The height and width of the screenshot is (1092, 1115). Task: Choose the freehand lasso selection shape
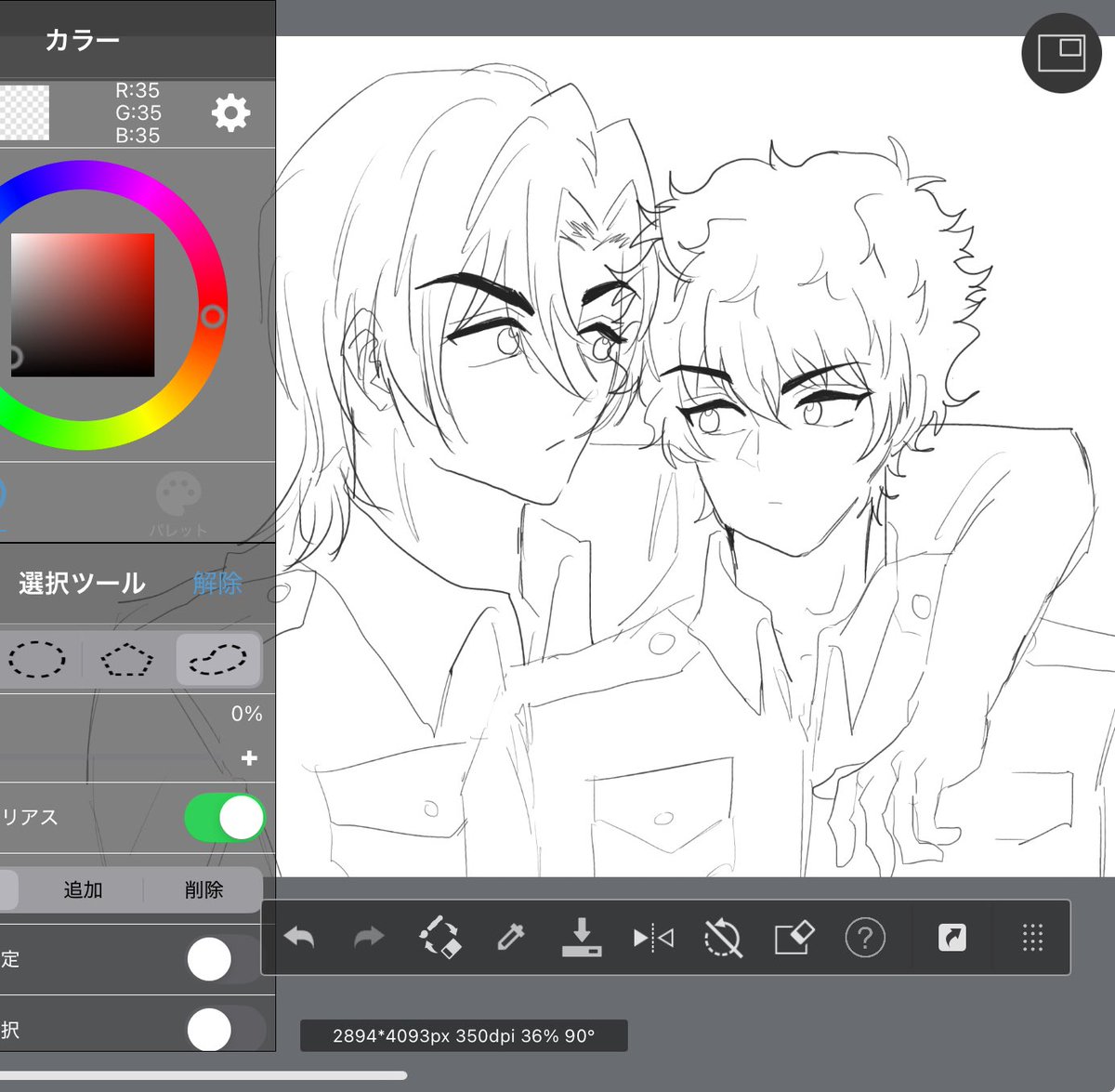click(x=217, y=659)
